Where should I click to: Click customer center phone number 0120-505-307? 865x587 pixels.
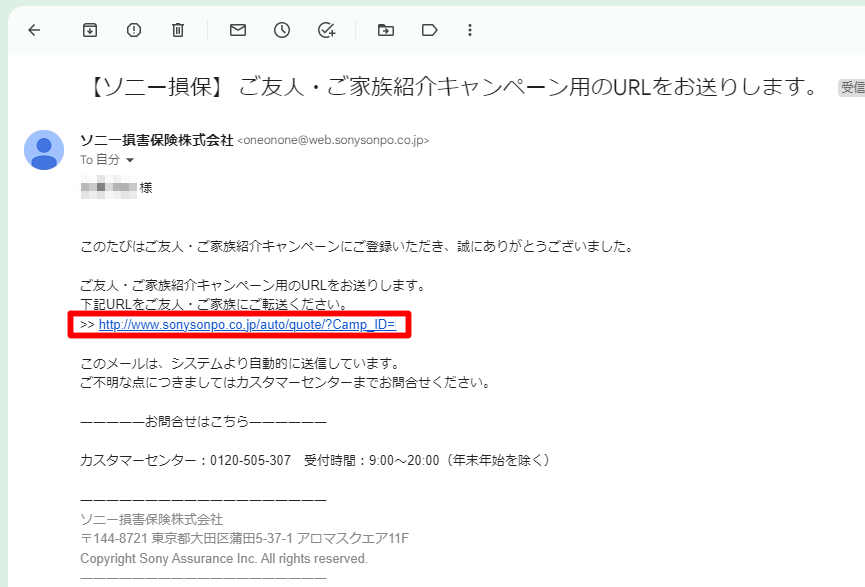[250, 460]
